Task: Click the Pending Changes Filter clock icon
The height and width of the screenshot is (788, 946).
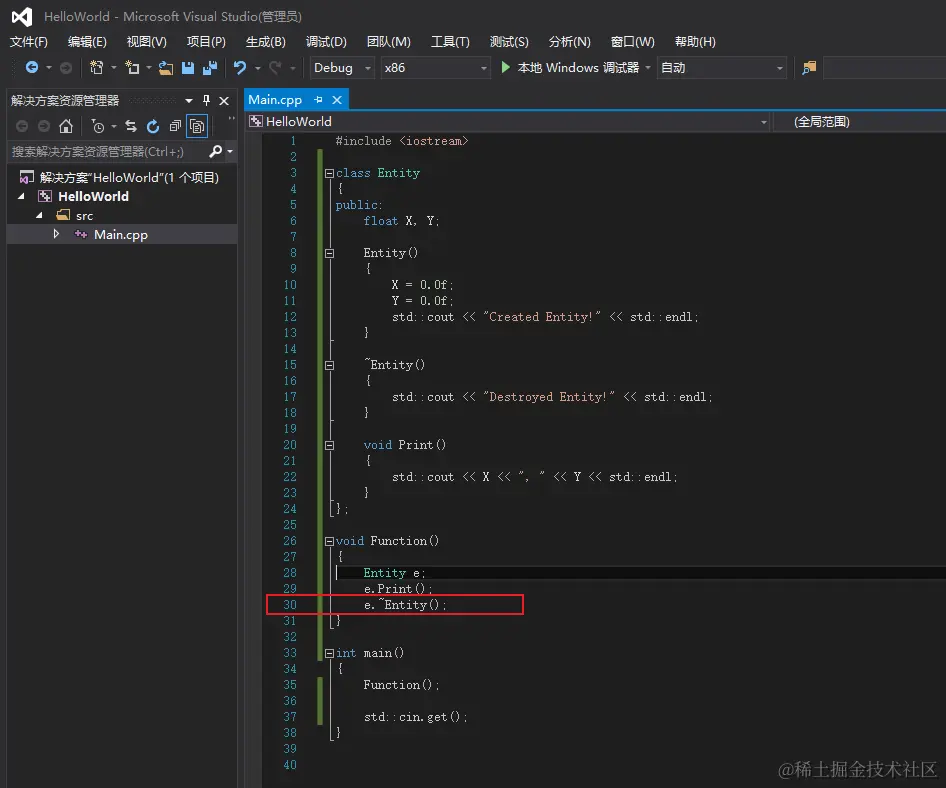Action: (98, 126)
